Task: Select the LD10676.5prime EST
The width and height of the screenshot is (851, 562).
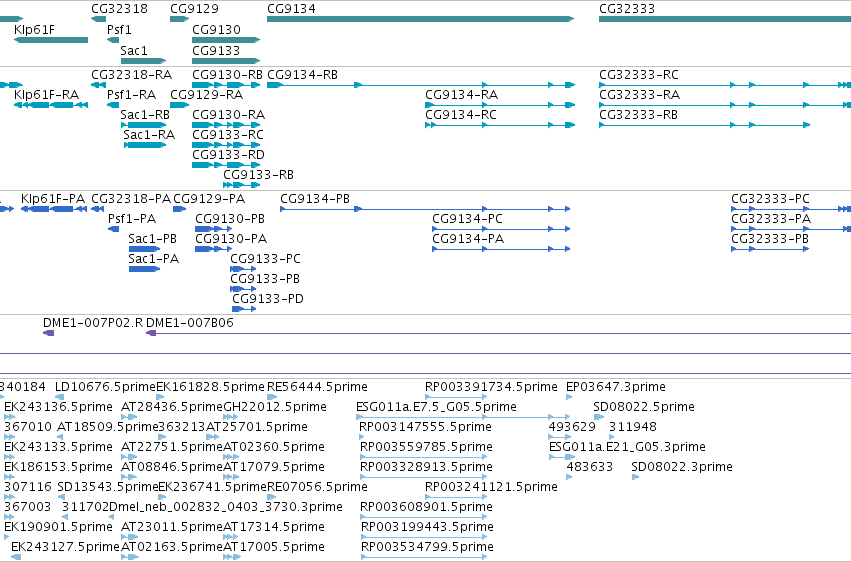Action: 61,397
